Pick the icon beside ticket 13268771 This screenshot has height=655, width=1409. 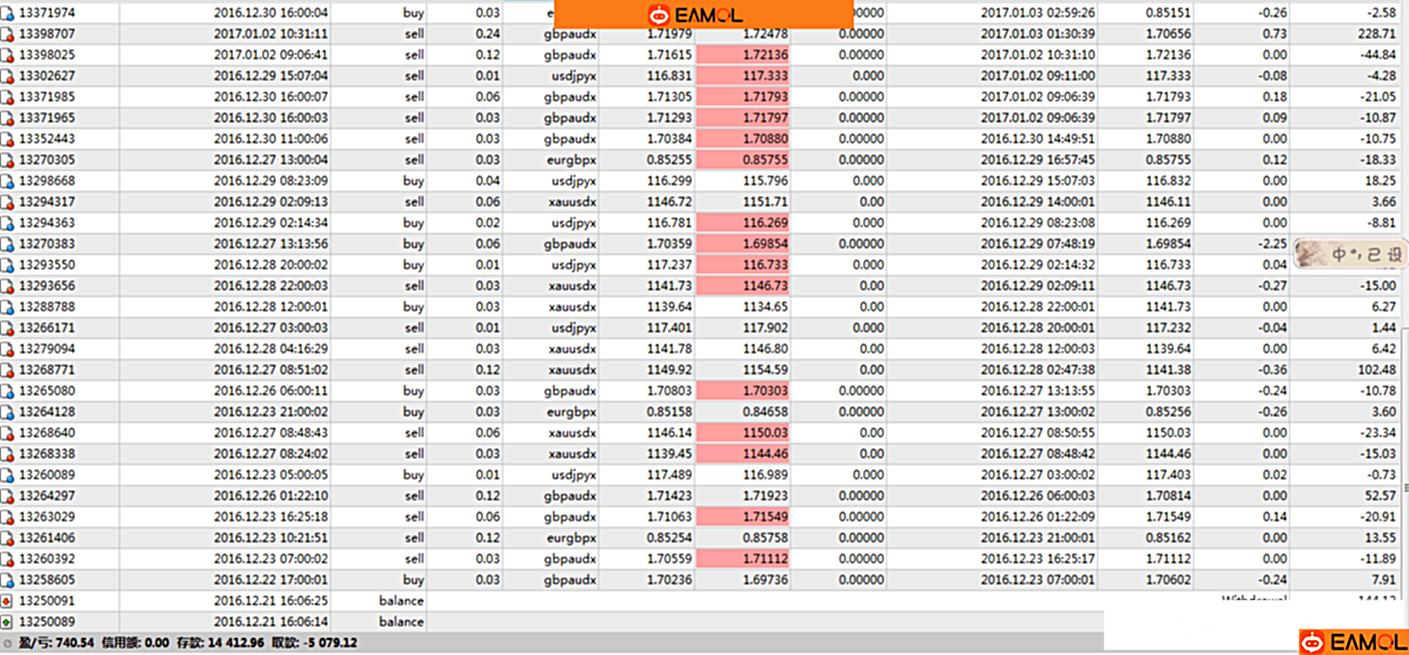click(x=7, y=370)
